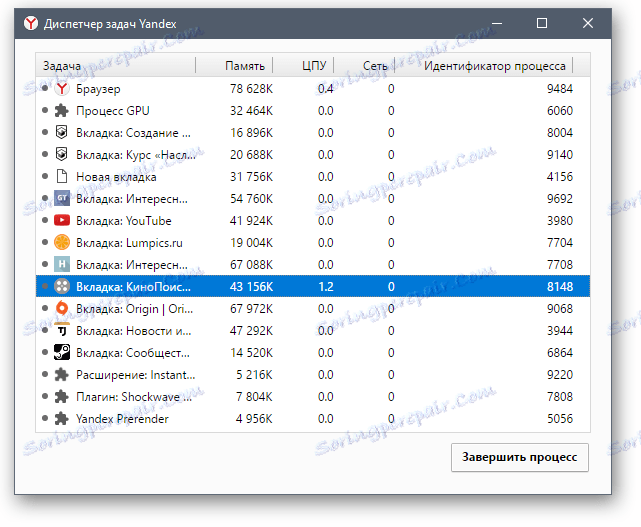The width and height of the screenshot is (641, 527).
Task: Sort by the Память column header
Action: (234, 65)
